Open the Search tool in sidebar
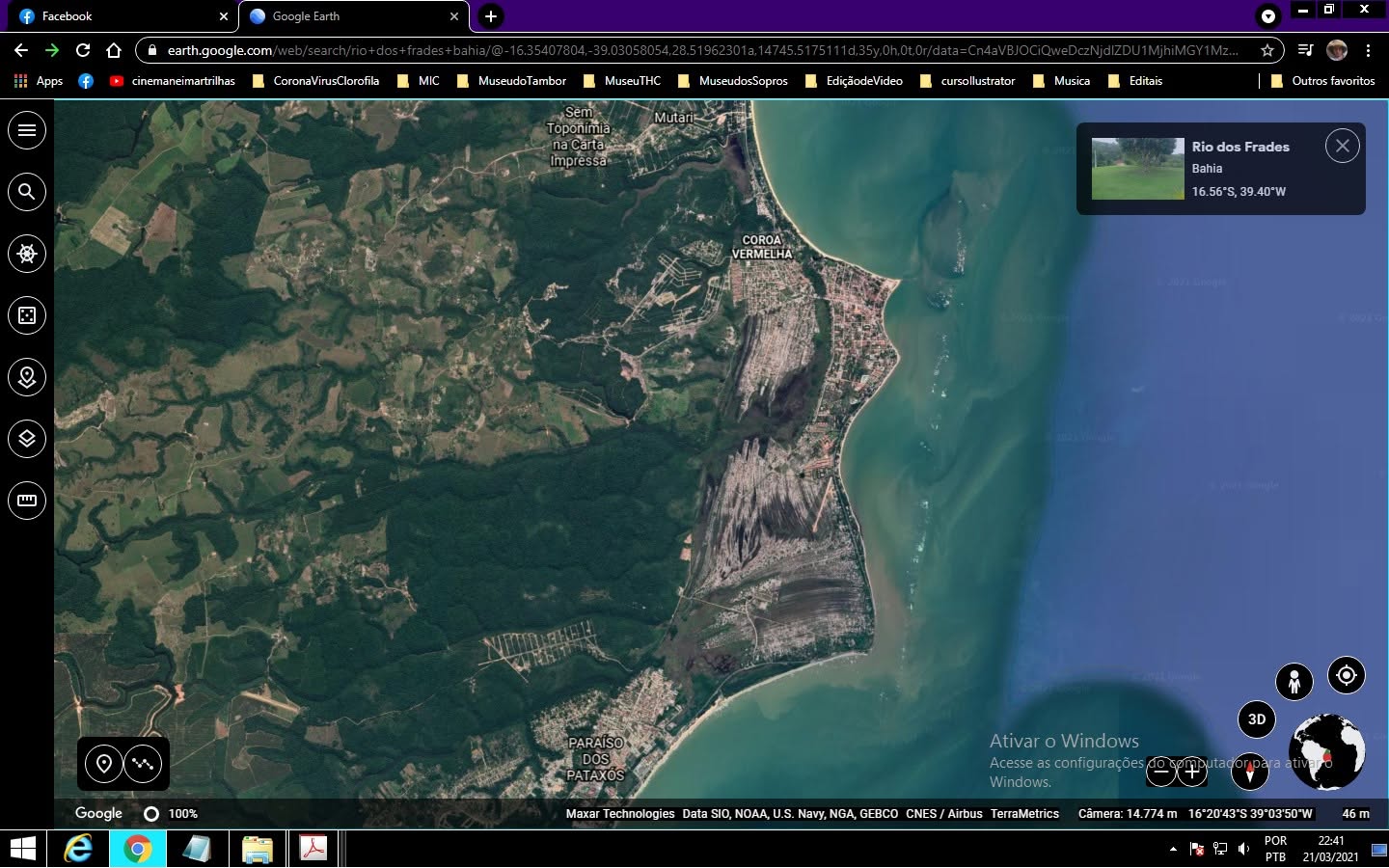 [27, 192]
